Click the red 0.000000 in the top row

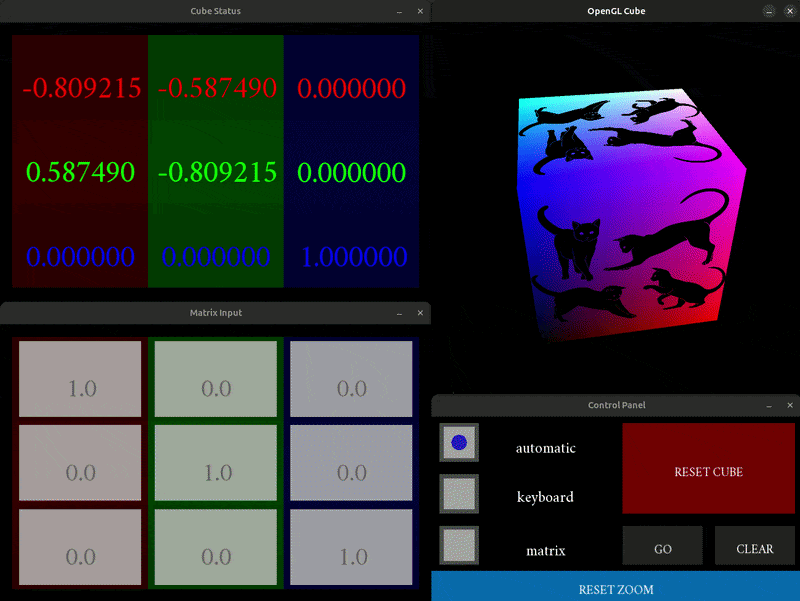click(x=352, y=88)
